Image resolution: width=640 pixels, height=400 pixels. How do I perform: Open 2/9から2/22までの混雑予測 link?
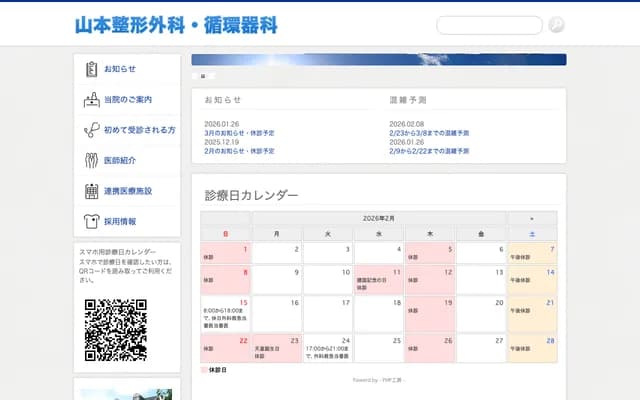[430, 151]
